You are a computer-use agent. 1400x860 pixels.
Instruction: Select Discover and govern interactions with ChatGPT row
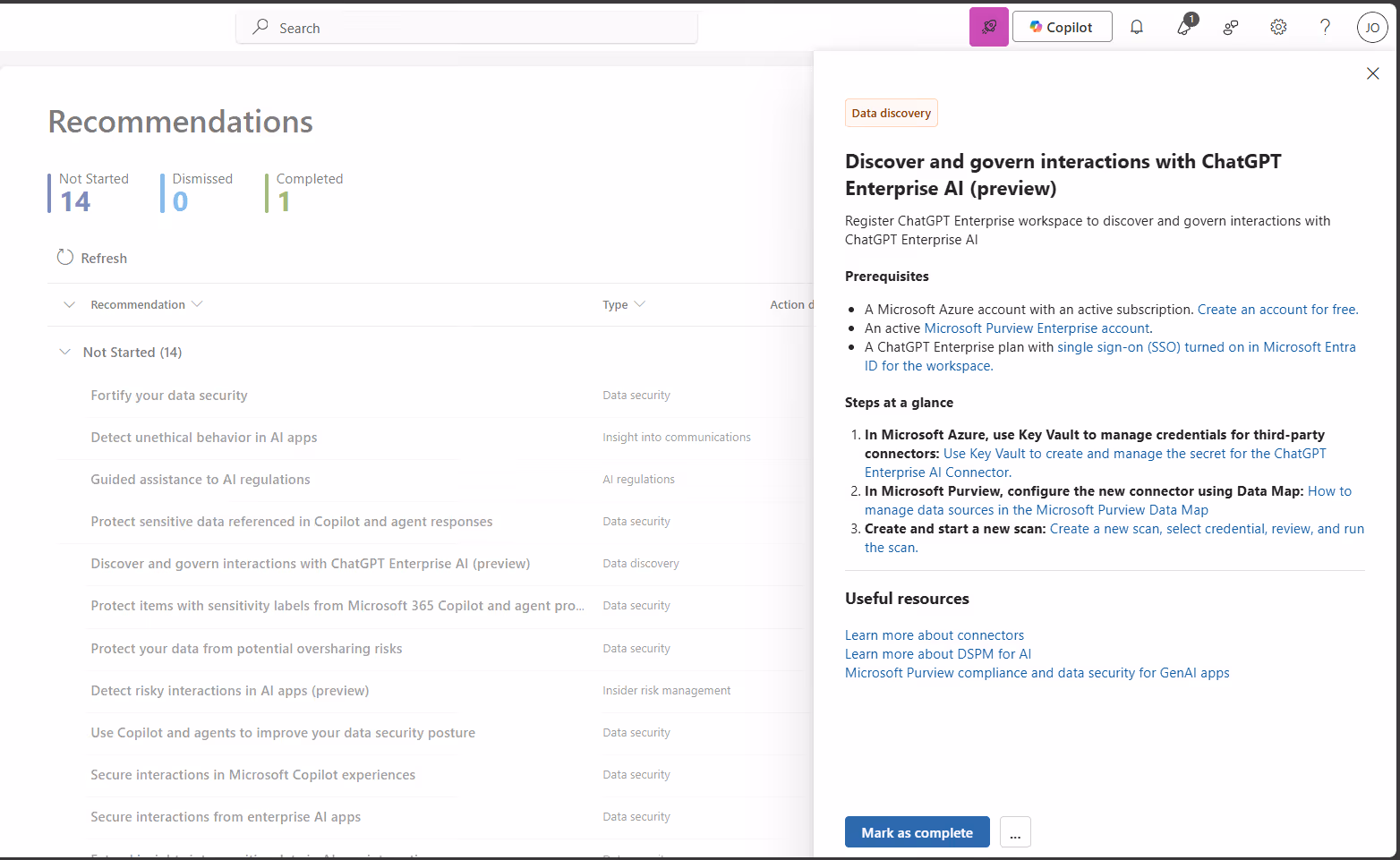(x=311, y=564)
